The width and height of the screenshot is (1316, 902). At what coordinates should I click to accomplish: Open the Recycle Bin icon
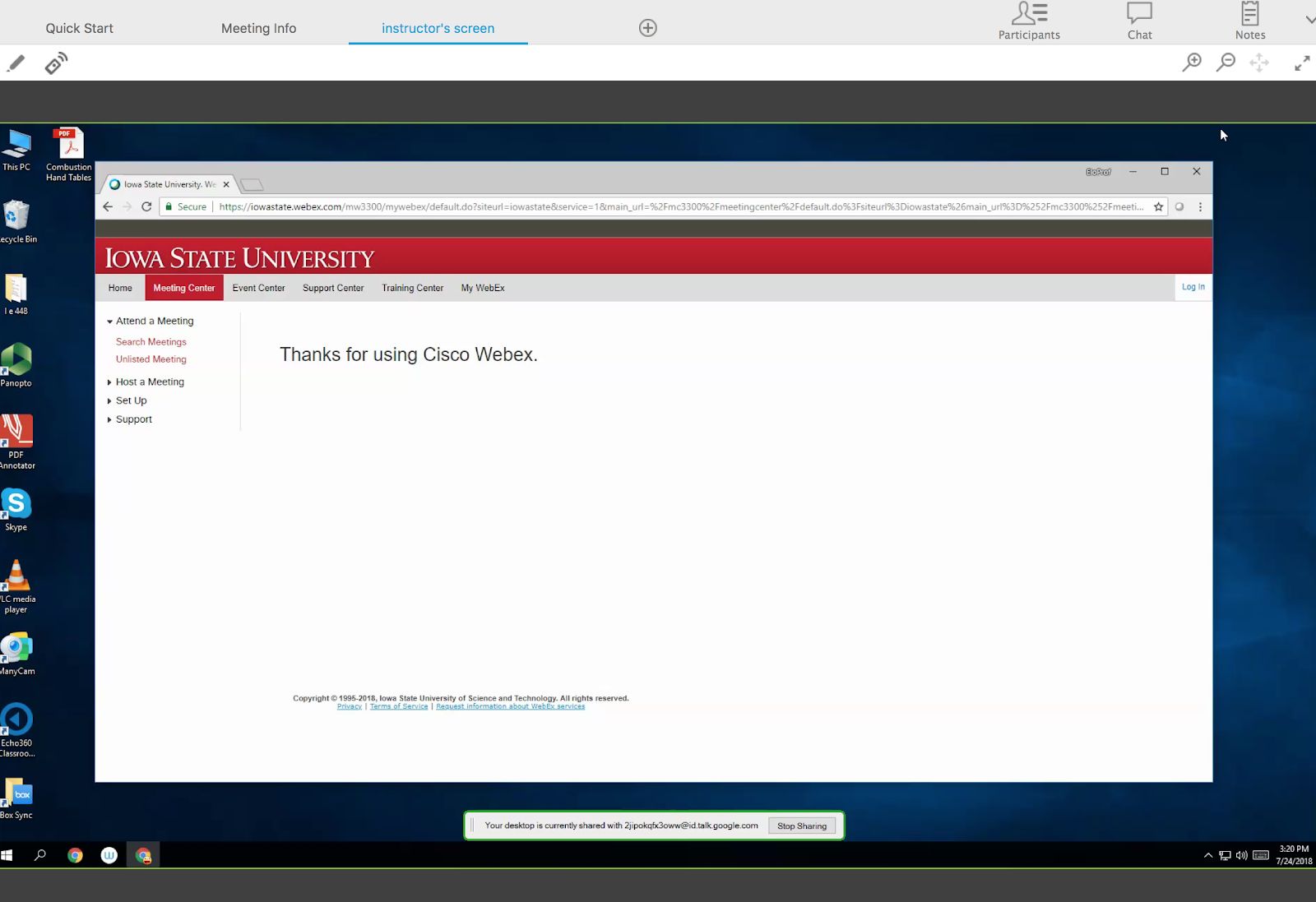pyautogui.click(x=17, y=222)
